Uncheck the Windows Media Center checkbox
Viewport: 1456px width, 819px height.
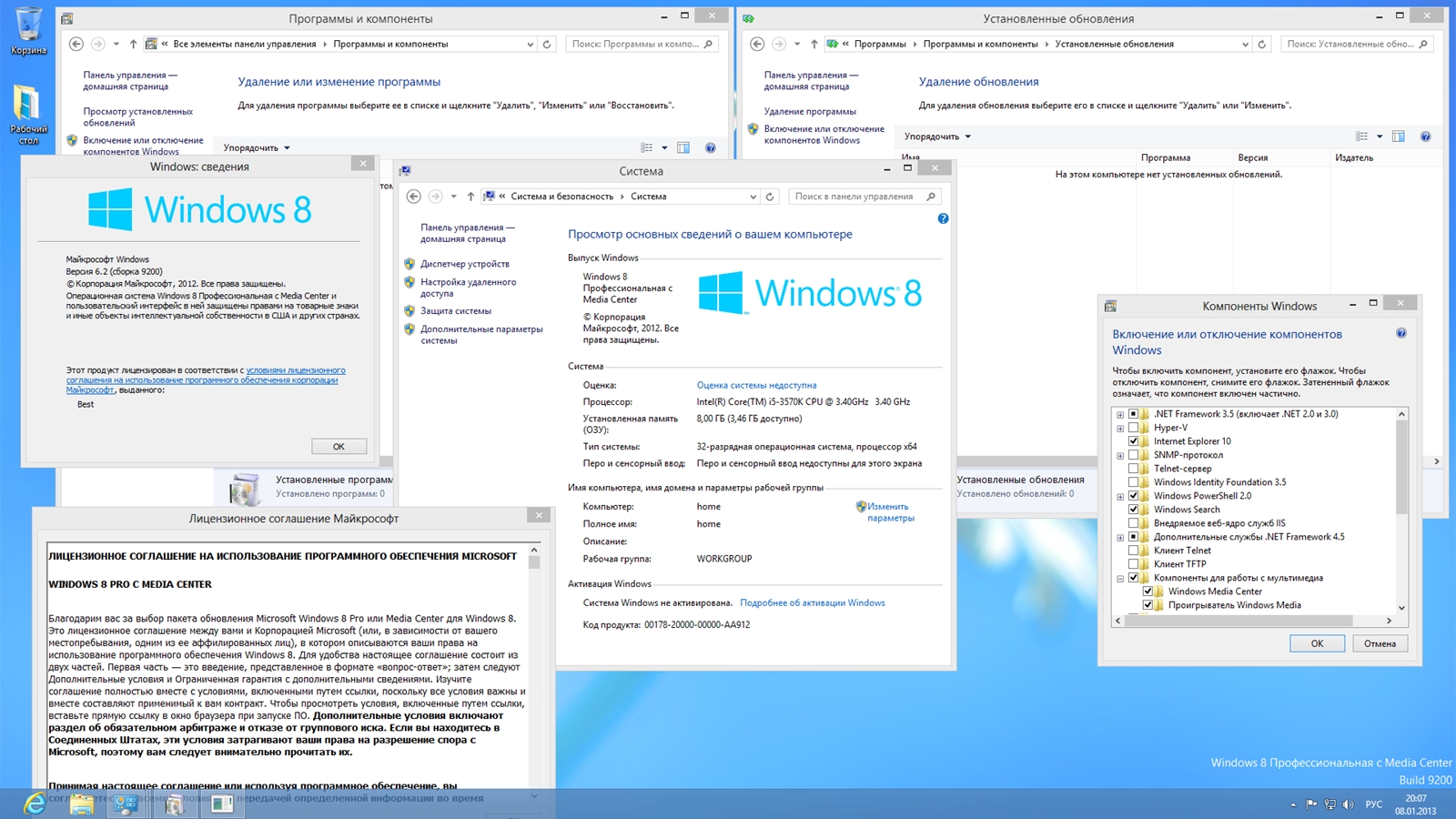coord(1148,591)
